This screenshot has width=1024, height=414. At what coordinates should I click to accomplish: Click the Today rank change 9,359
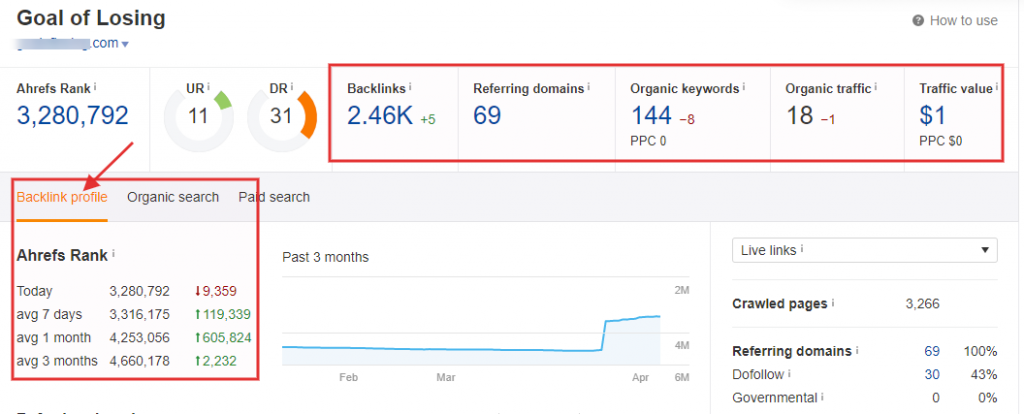click(216, 291)
